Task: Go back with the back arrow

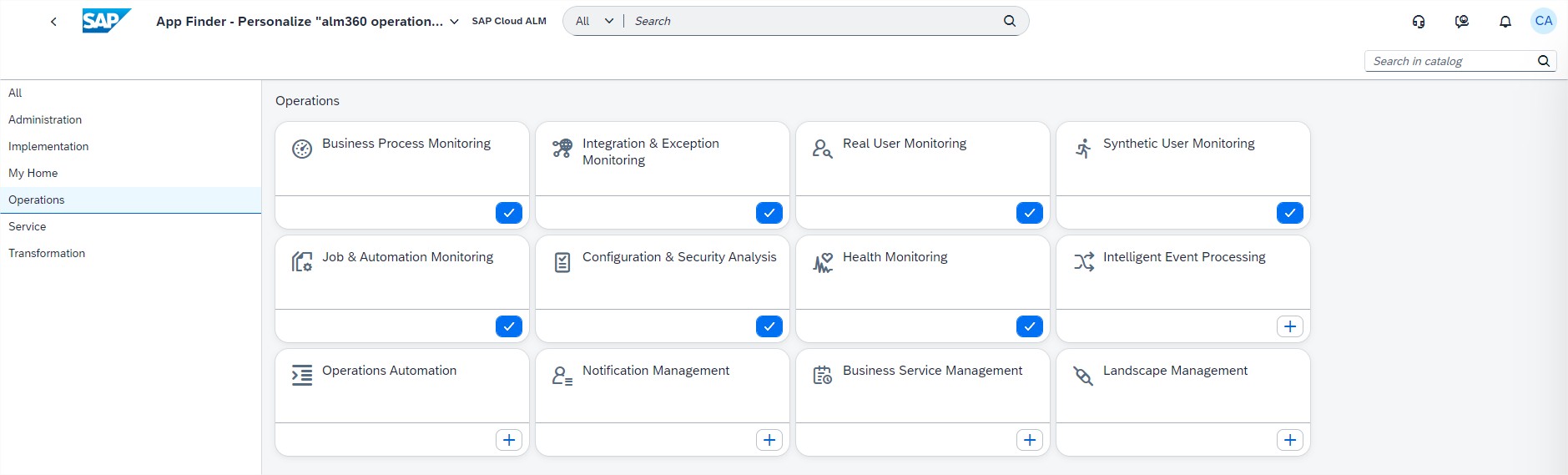Action: coord(53,22)
